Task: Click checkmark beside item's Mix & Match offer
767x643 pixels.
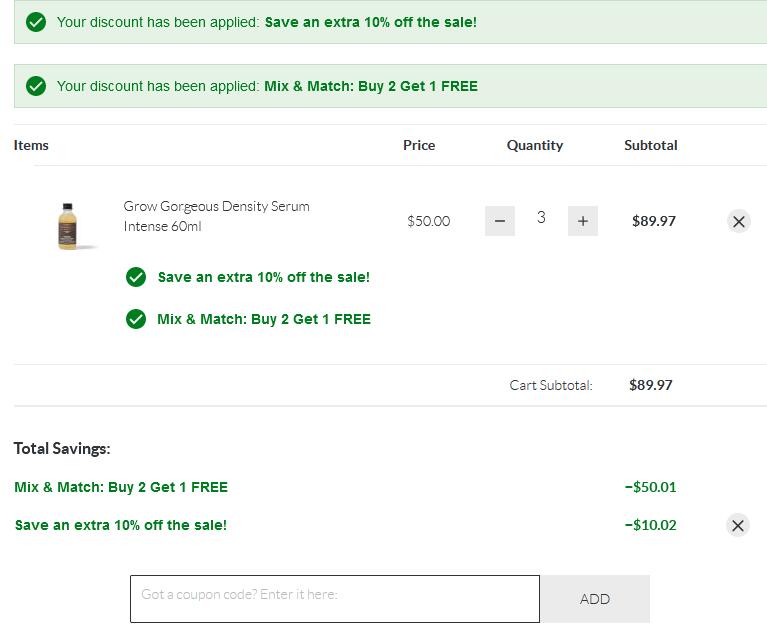Action: tap(136, 319)
